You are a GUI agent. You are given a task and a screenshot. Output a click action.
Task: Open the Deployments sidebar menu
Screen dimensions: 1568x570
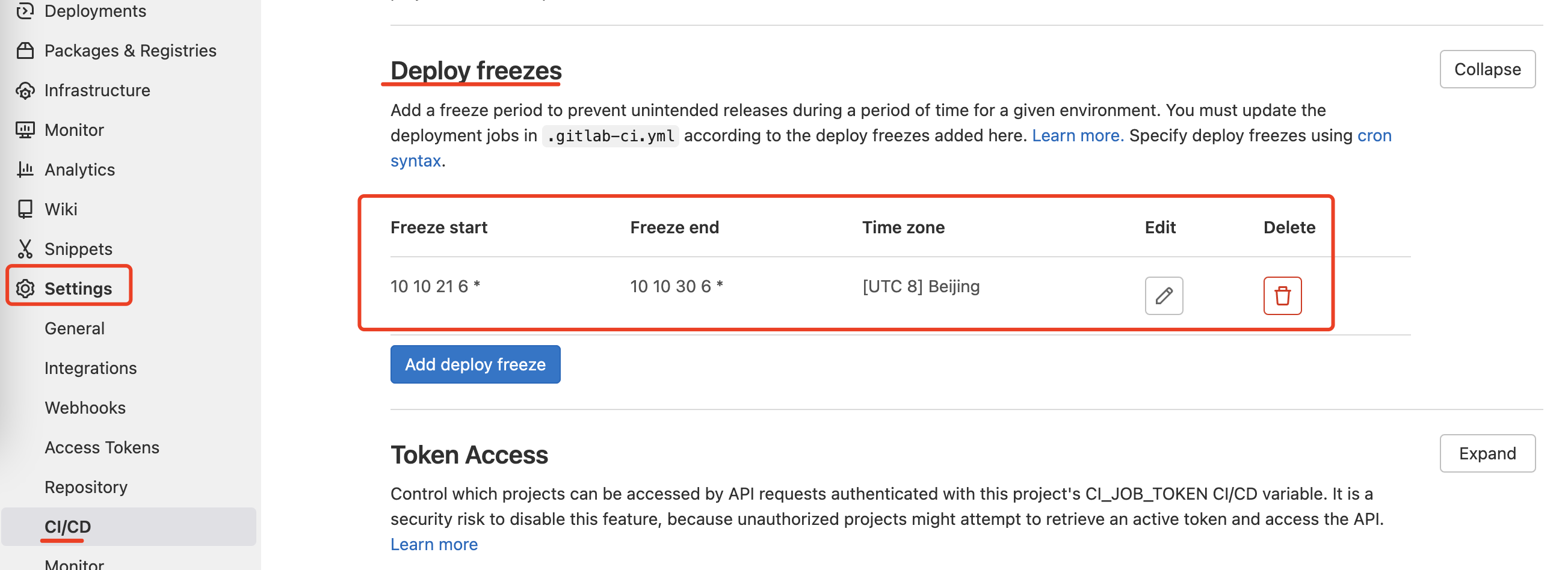click(95, 11)
